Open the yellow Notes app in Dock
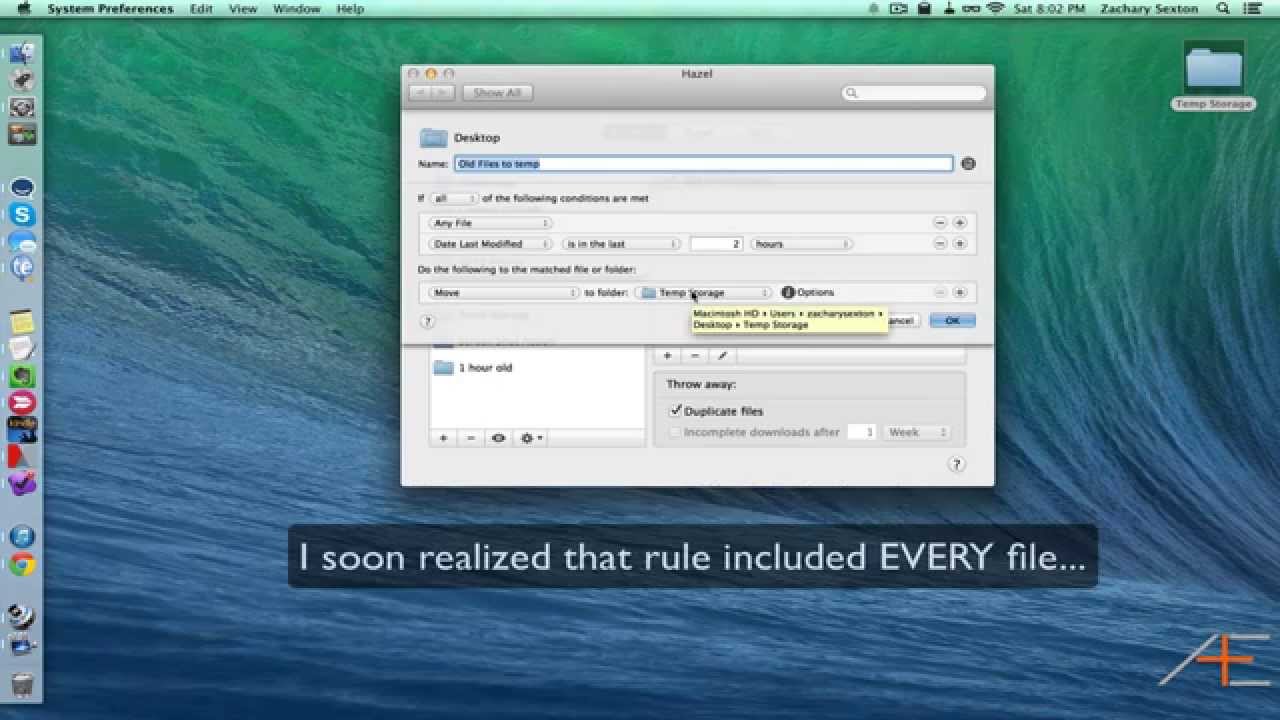 [22, 322]
